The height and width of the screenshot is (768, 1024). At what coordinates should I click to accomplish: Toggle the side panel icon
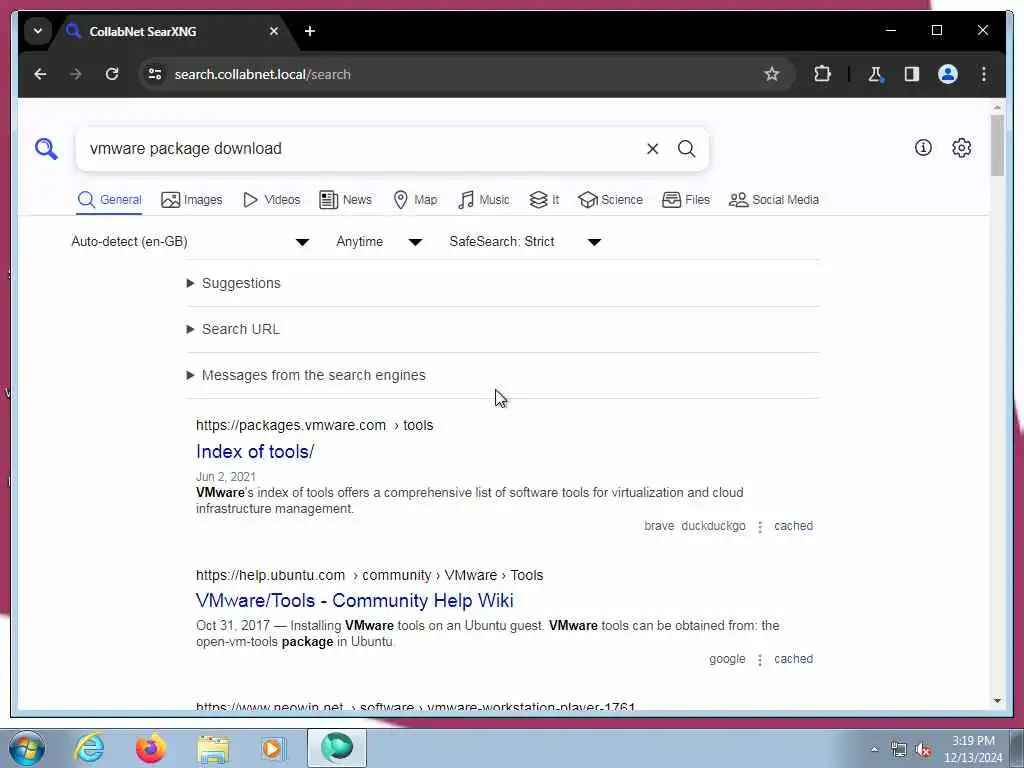click(x=912, y=74)
